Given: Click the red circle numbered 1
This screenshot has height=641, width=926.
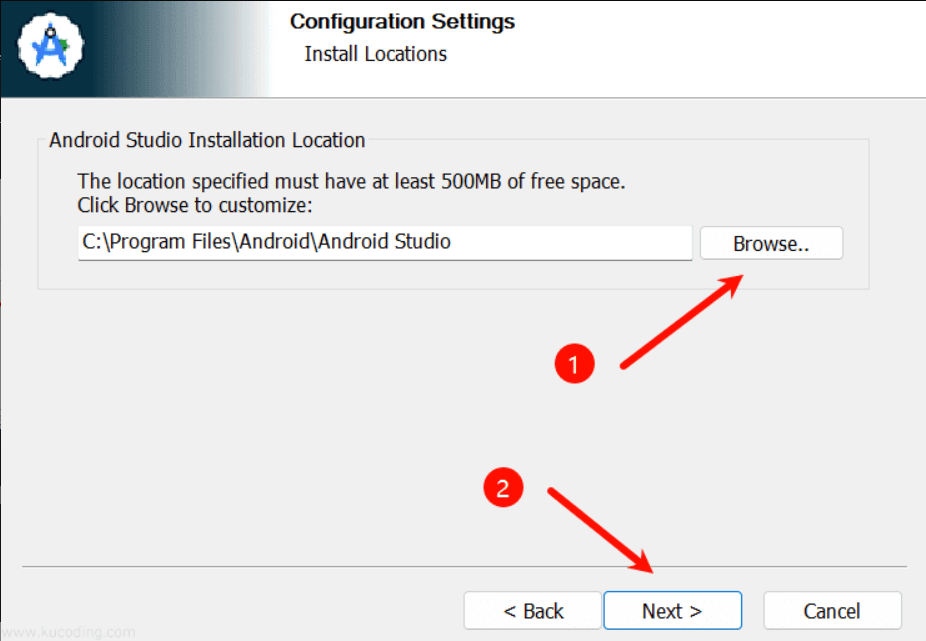Looking at the screenshot, I should (574, 365).
